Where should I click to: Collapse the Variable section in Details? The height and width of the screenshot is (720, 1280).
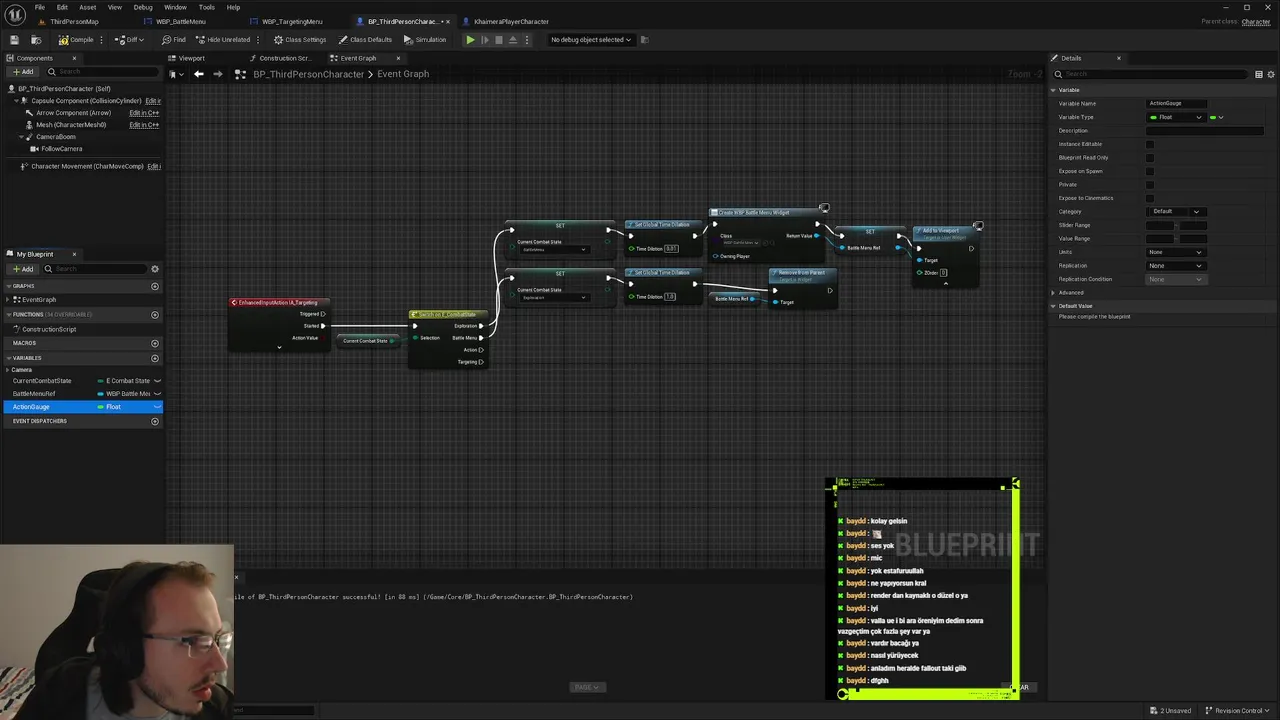pyautogui.click(x=1053, y=90)
